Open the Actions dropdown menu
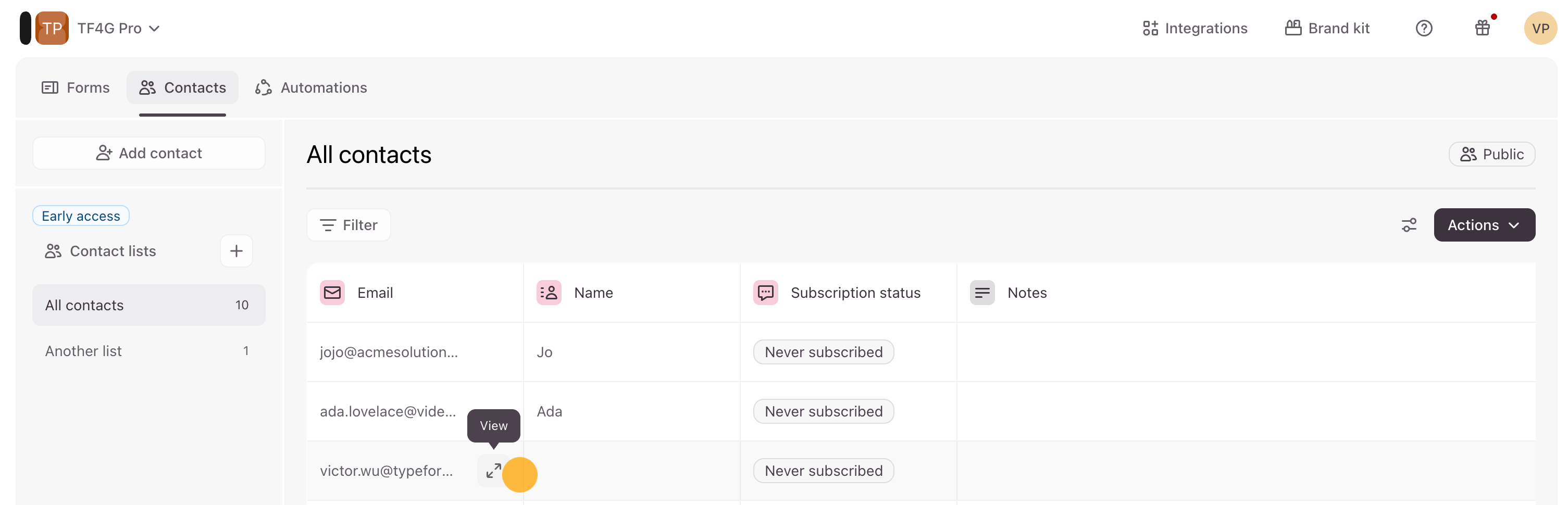This screenshot has height=505, width=1568. 1484,225
